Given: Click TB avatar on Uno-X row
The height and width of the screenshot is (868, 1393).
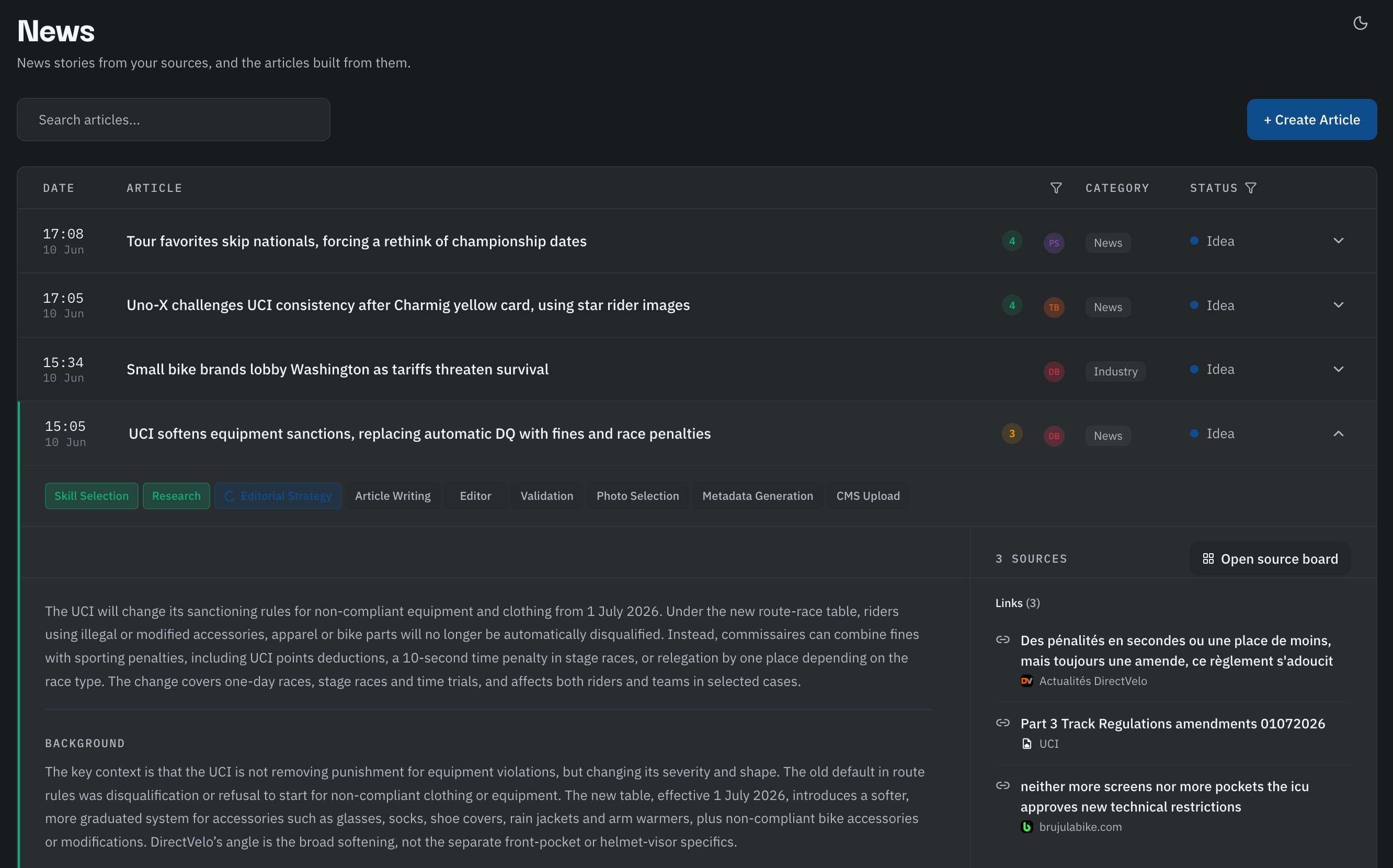Looking at the screenshot, I should point(1054,307).
